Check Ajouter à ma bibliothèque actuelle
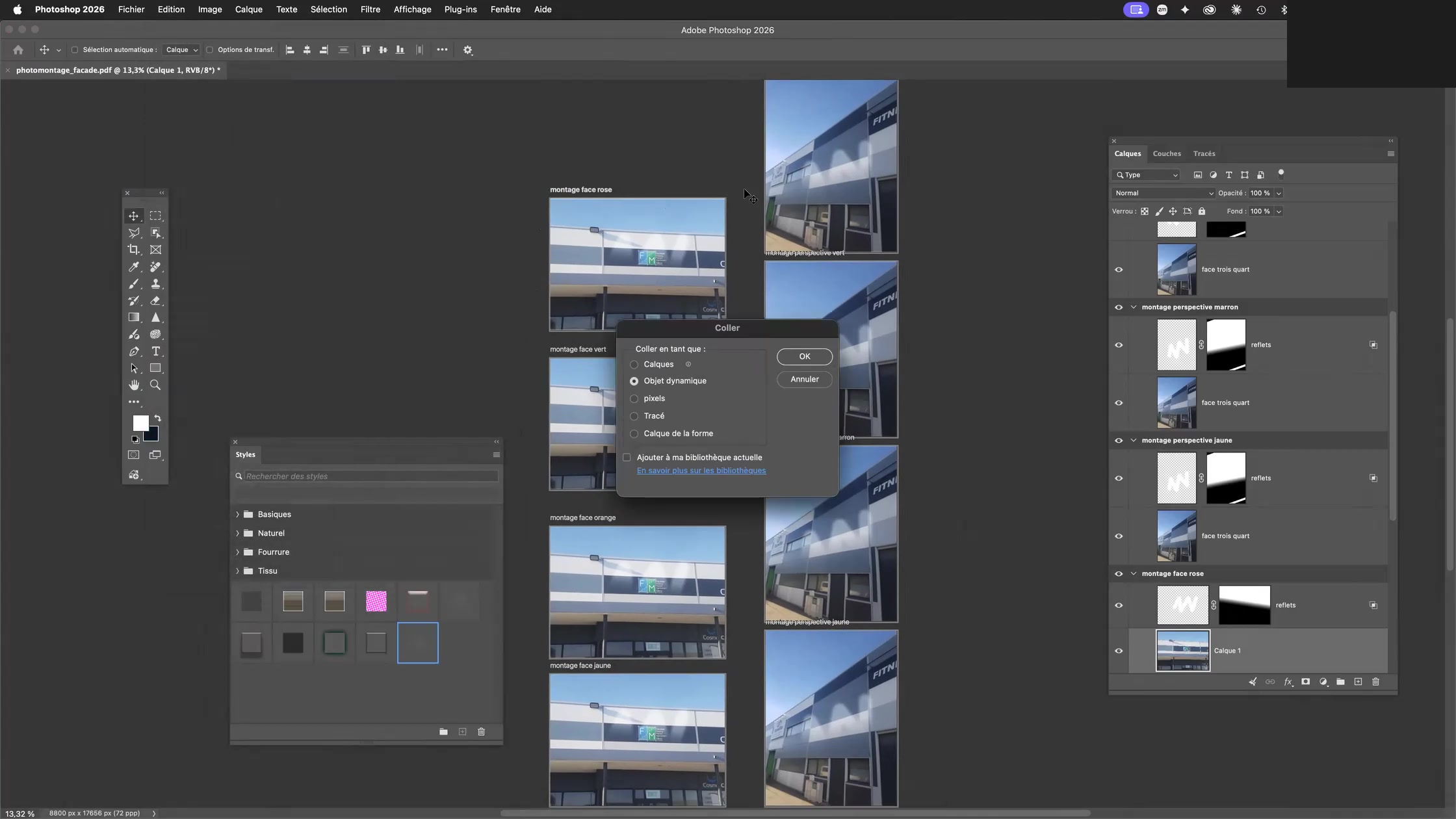1456x819 pixels. pos(627,458)
